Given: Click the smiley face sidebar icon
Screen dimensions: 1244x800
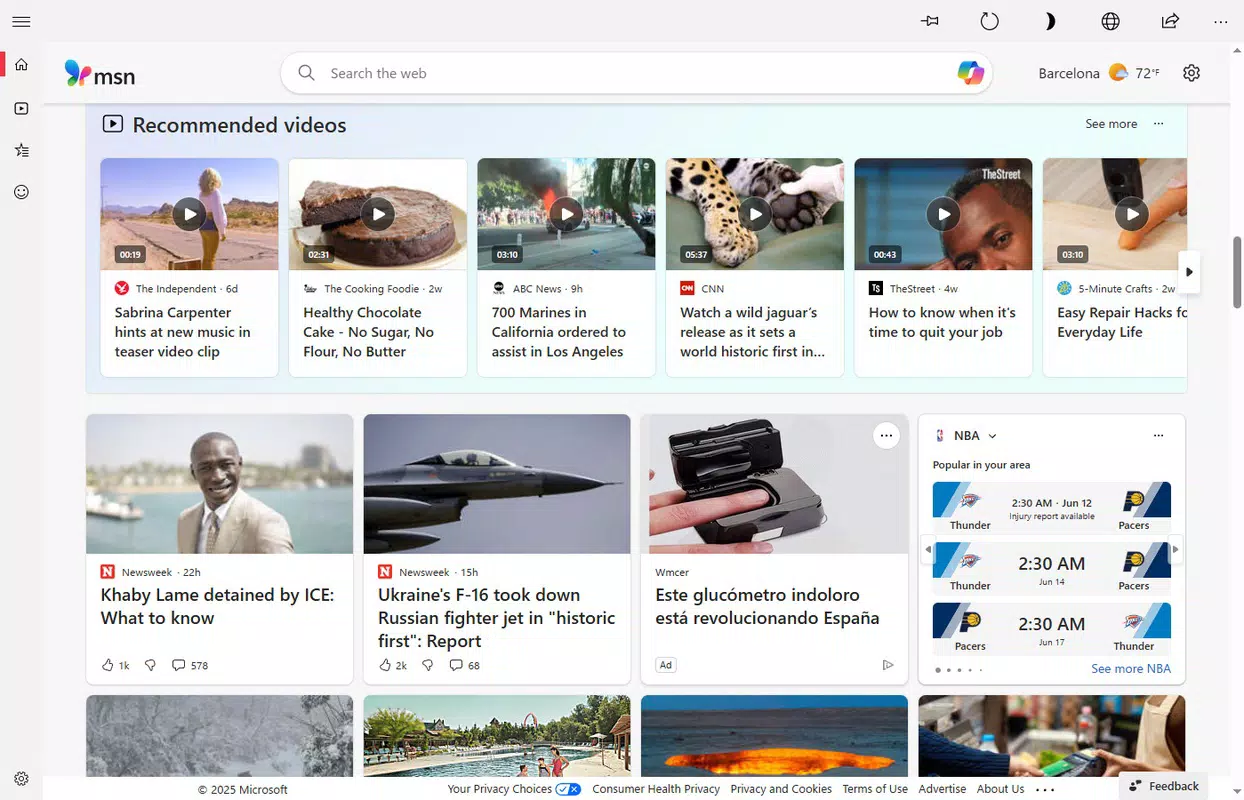Looking at the screenshot, I should pyautogui.click(x=21, y=192).
